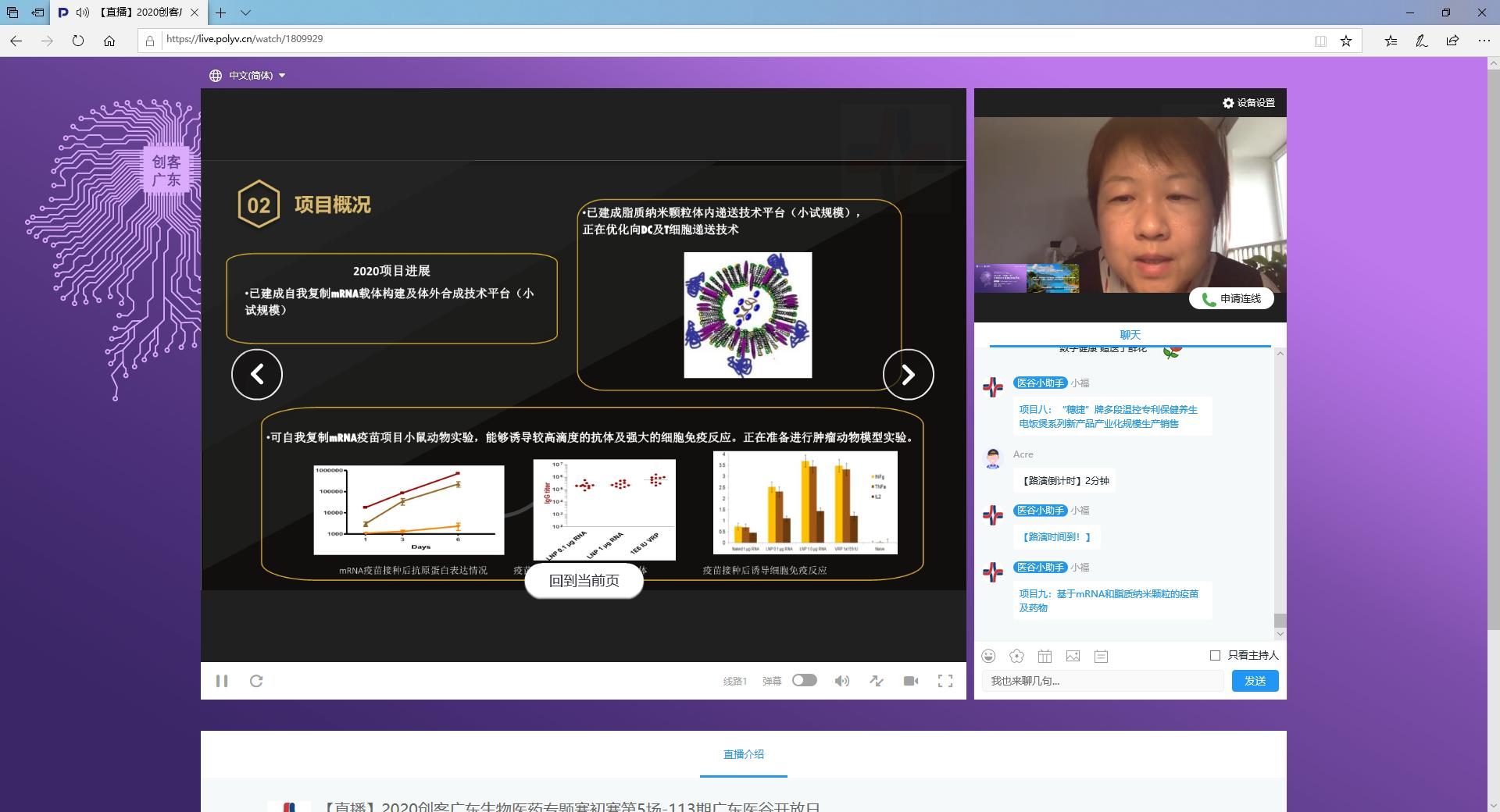Viewport: 1500px width, 812px height.
Task: Click the flower gift icon in chat toolbar
Action: [1016, 656]
